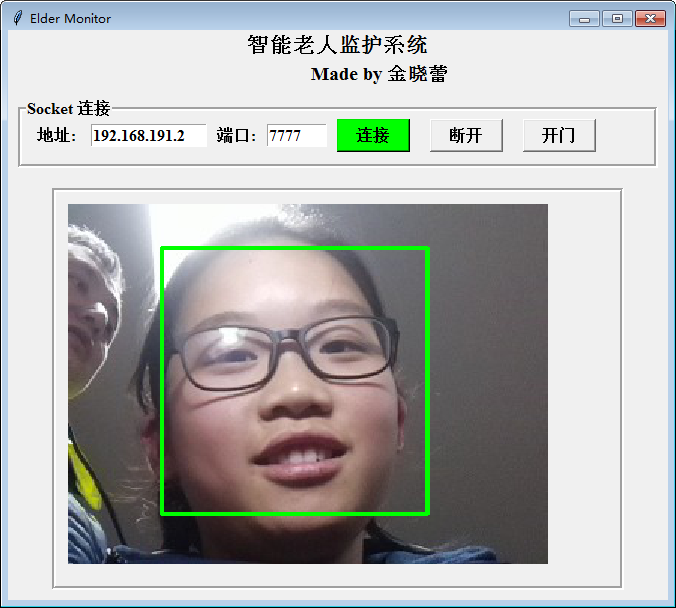Focus the 端口 port field showing 7777
676x608 pixels.
[297, 135]
